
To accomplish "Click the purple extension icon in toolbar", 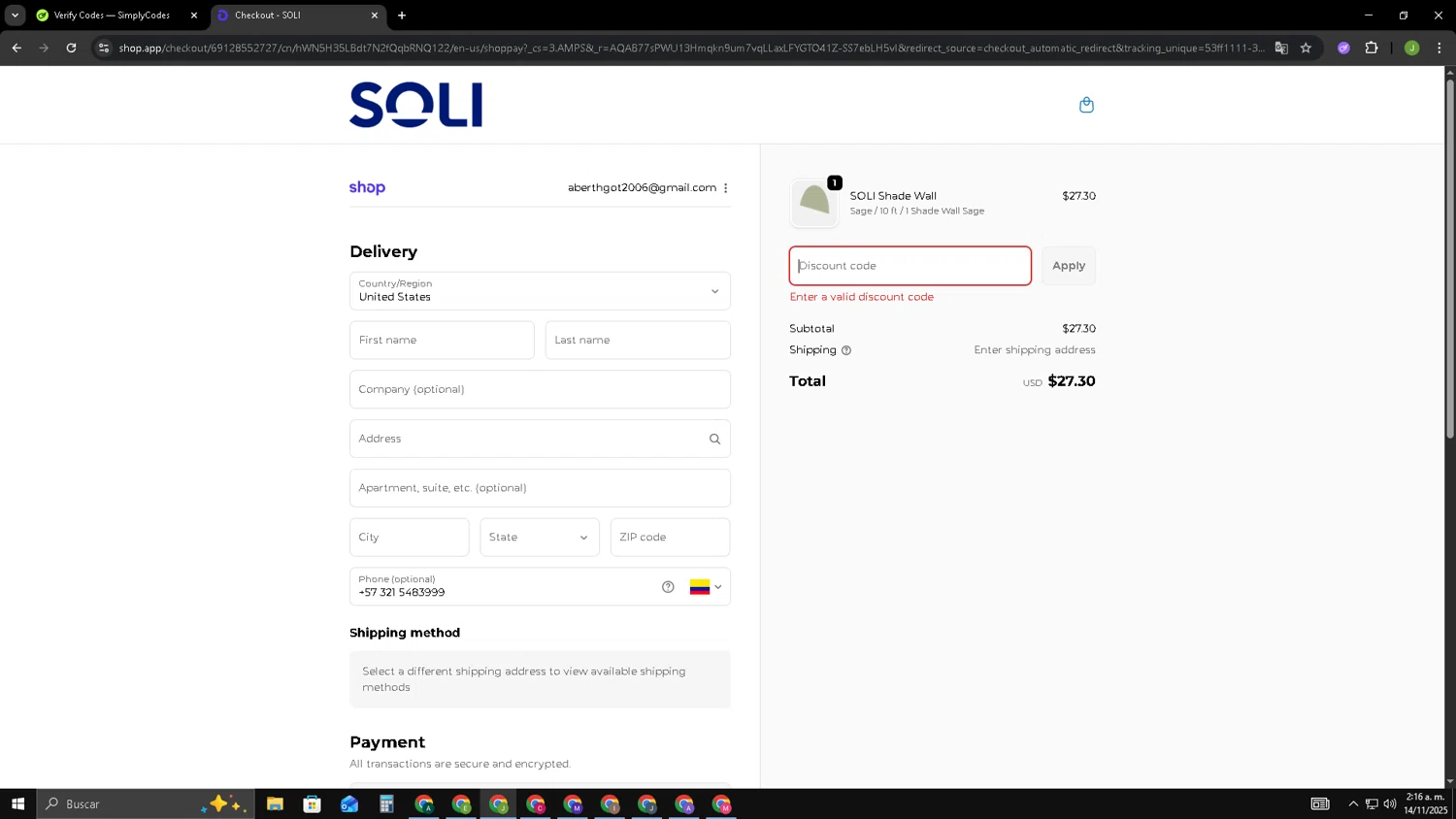I will tap(1343, 48).
